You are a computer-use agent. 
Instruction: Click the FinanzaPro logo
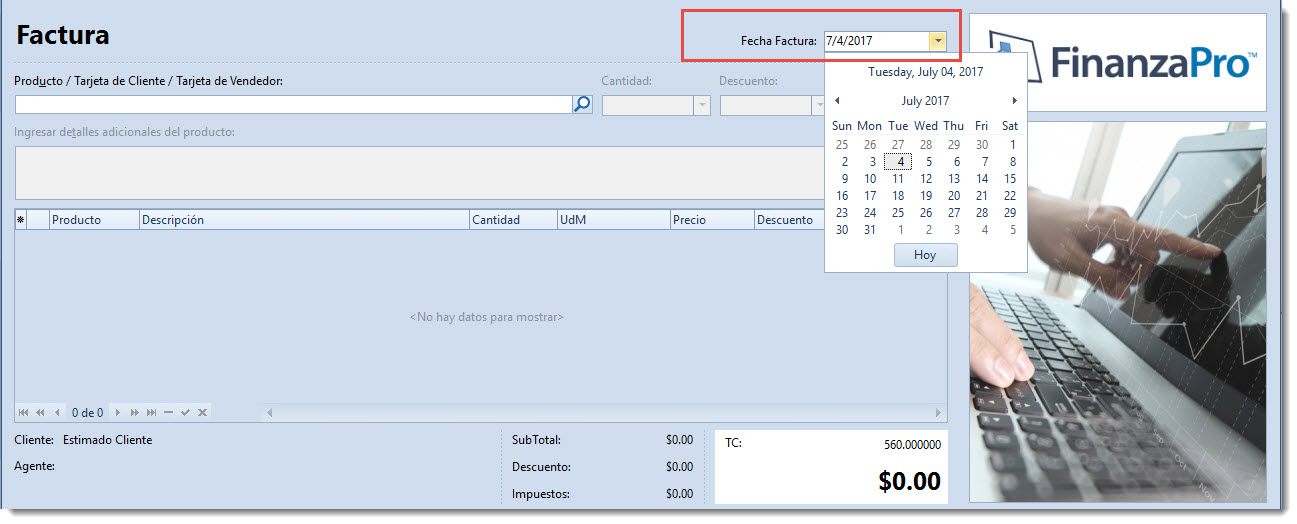coord(1118,62)
